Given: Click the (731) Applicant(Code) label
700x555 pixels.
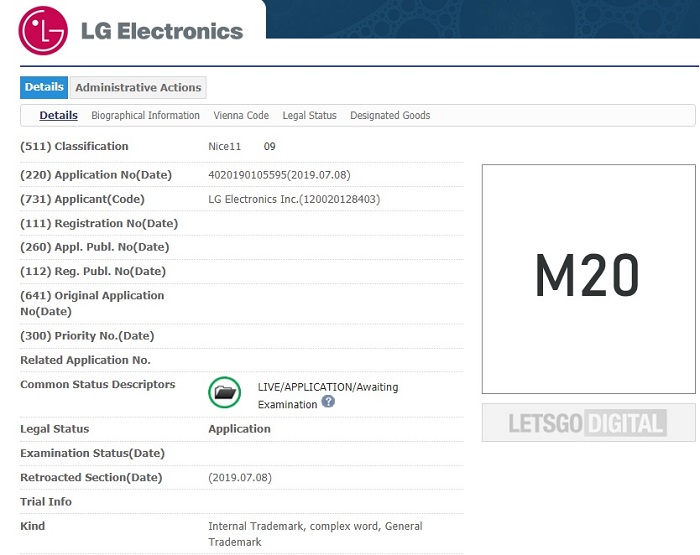Looking at the screenshot, I should click(x=83, y=199).
